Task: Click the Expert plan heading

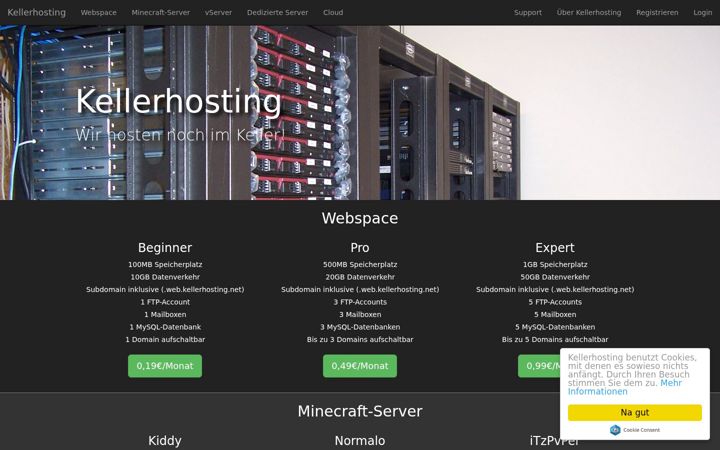Action: 555,248
